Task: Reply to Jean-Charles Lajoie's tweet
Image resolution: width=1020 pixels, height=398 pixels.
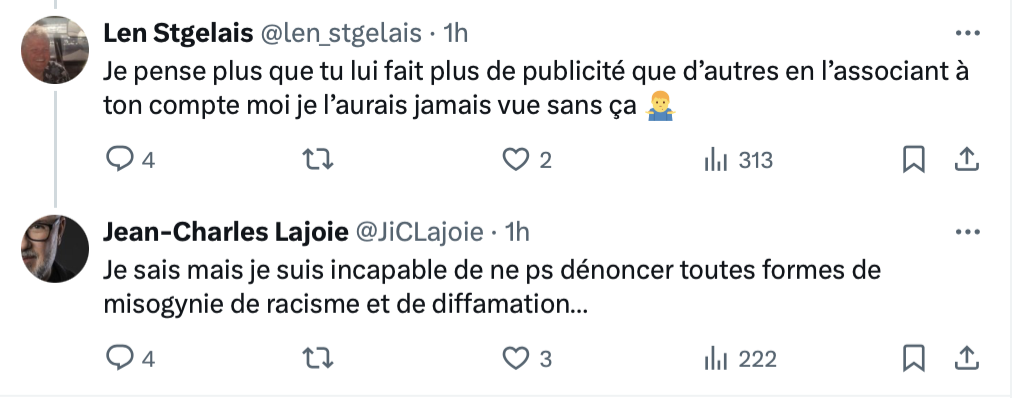Action: (x=130, y=358)
